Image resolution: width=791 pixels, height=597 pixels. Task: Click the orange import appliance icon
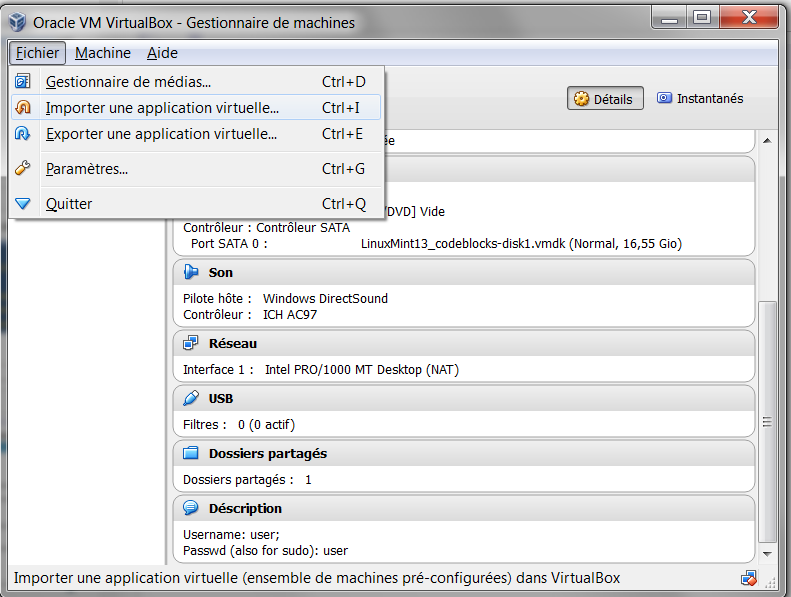23,107
